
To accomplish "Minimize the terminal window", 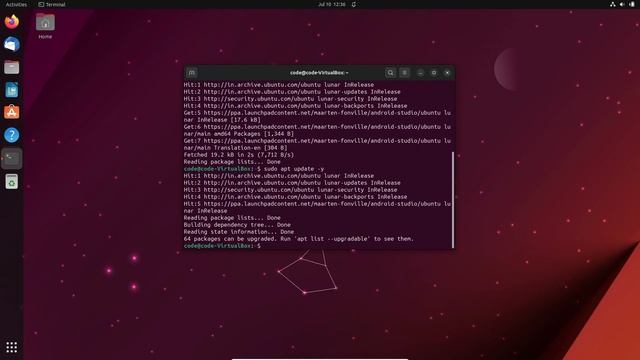I will (x=420, y=73).
